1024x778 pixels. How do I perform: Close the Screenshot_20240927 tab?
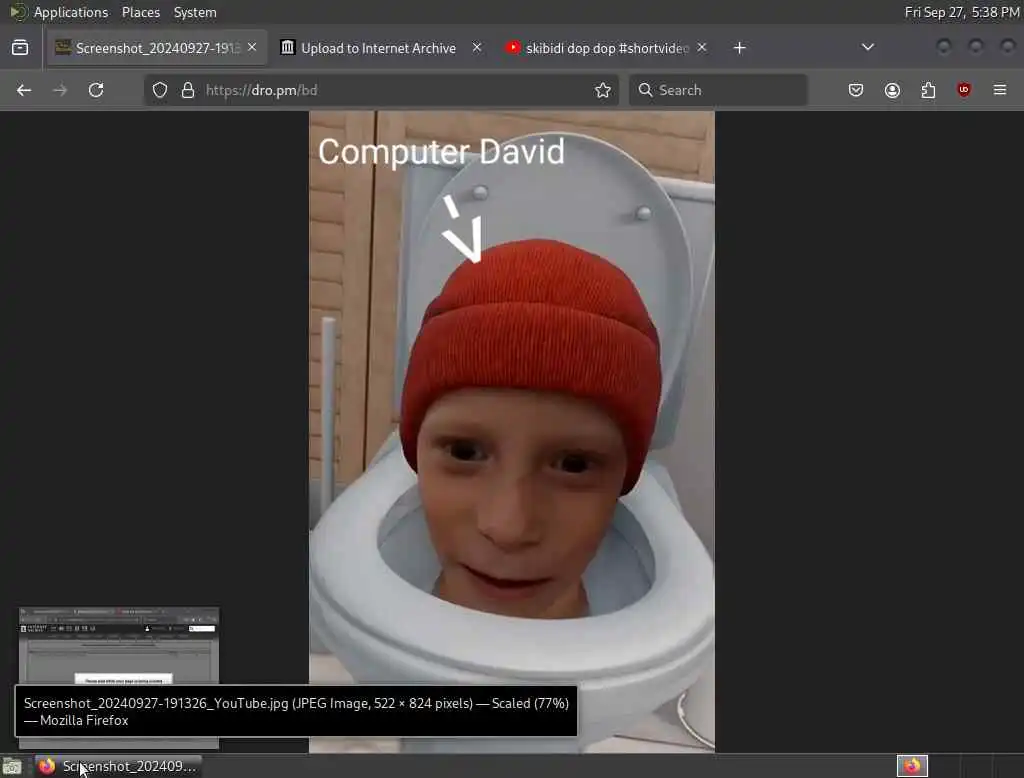coord(252,48)
